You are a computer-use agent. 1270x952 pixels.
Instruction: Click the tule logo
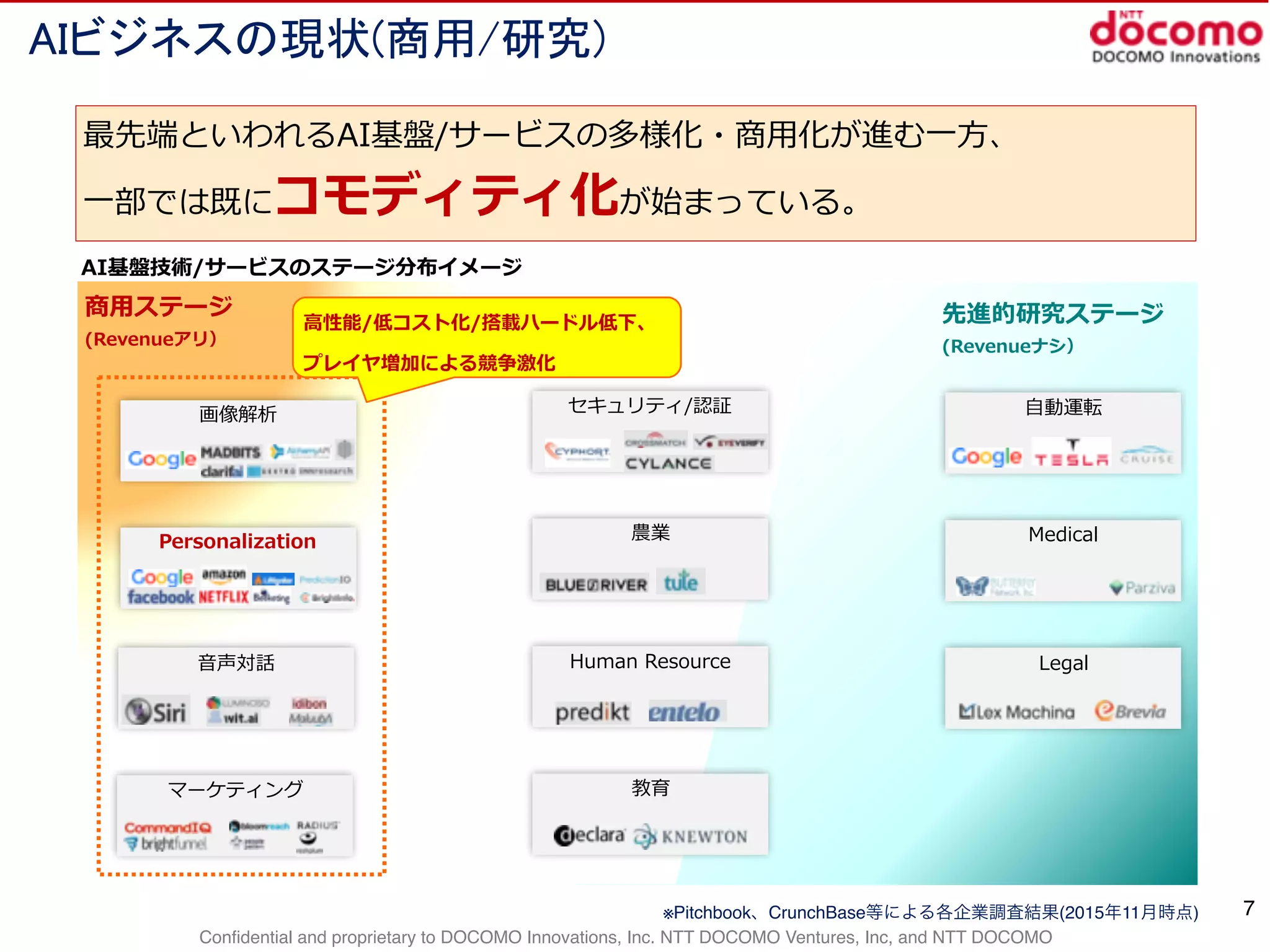(x=680, y=581)
